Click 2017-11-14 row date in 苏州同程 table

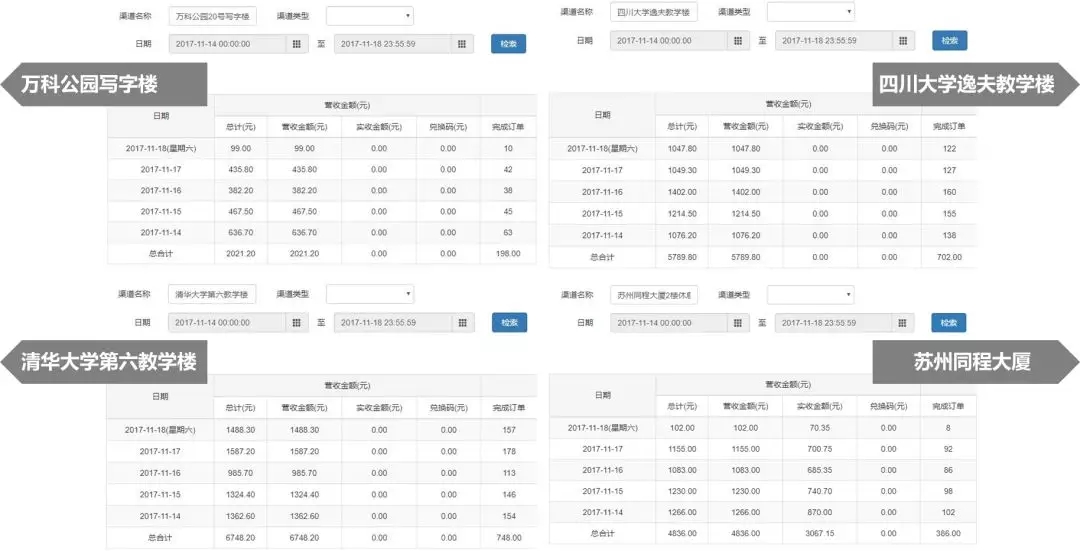pos(603,512)
